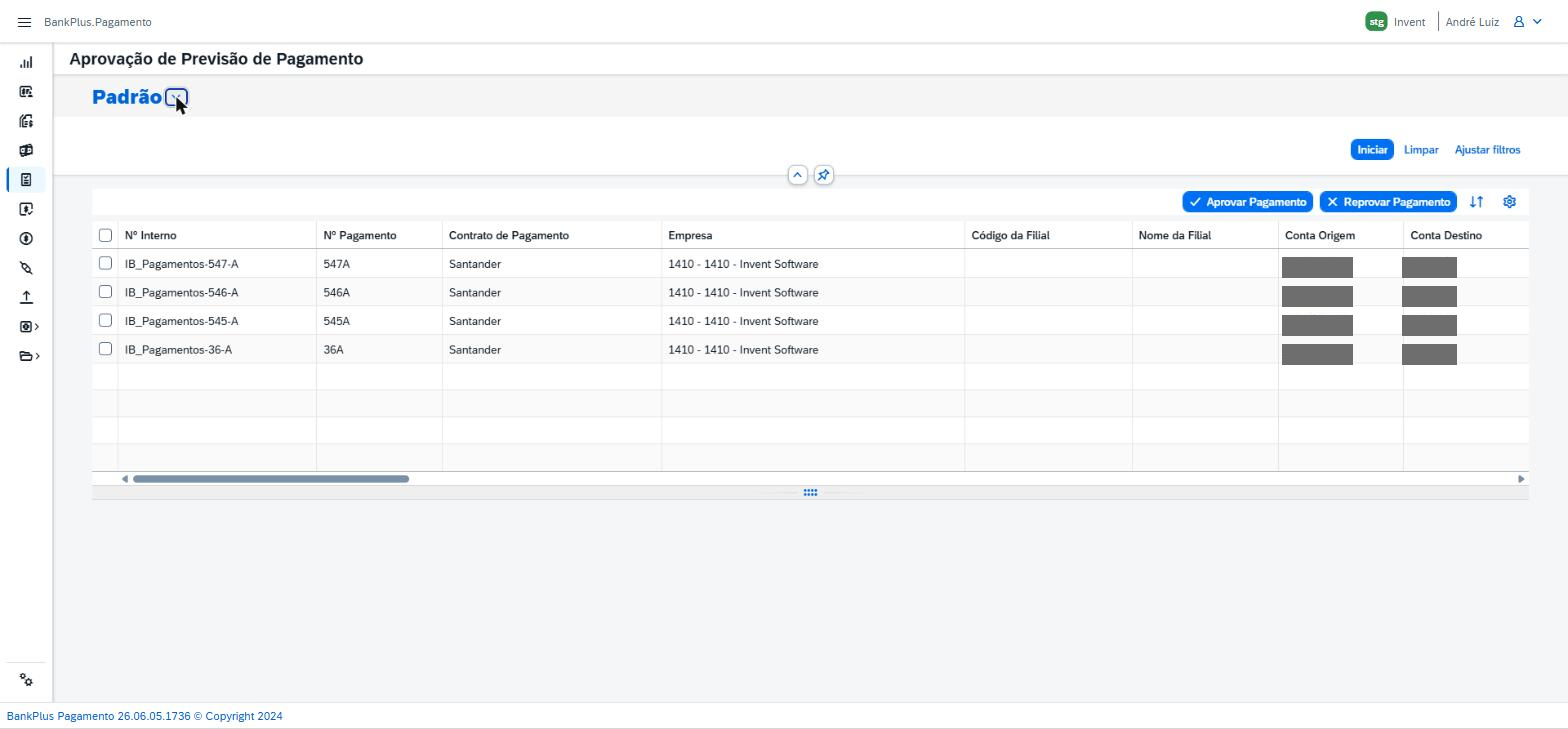The width and height of the screenshot is (1568, 729).
Task: Click the Contrato de Pagamento column header
Action: coord(551,235)
